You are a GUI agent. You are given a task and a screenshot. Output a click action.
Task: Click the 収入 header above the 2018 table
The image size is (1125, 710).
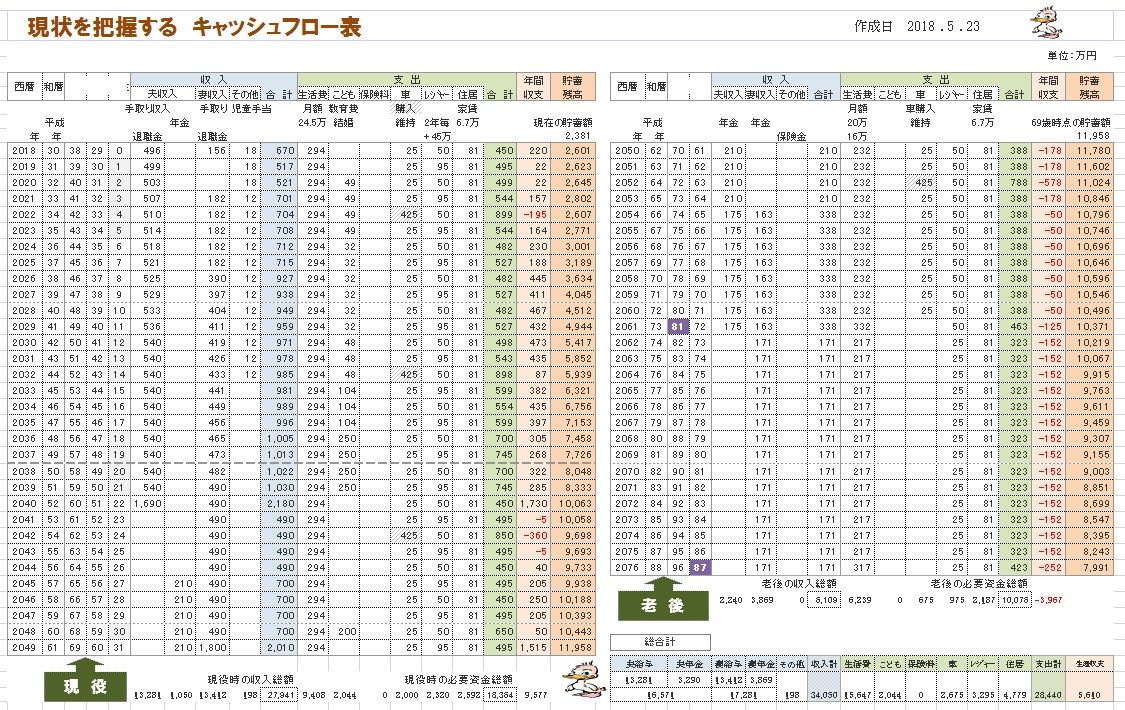tap(214, 79)
